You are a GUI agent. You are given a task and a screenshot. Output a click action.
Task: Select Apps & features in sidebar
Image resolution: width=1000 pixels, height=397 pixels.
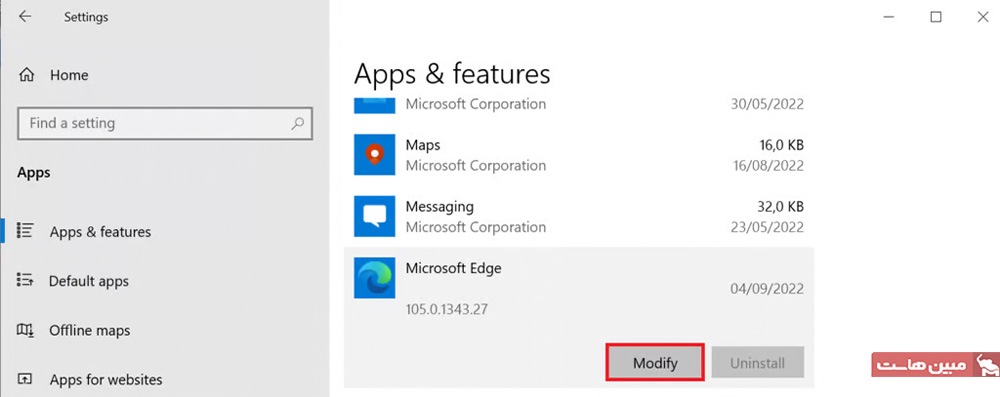100,232
